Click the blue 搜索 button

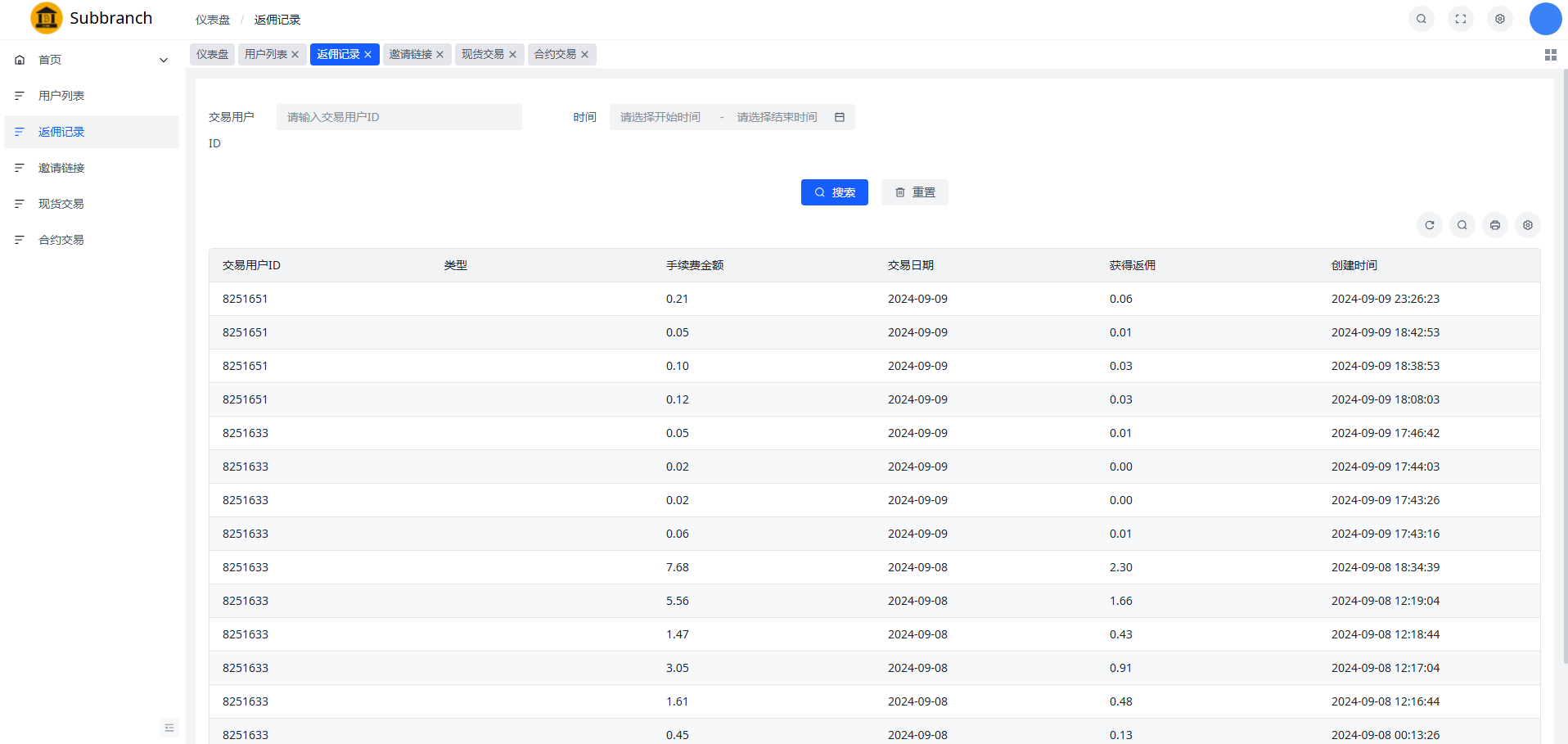point(834,192)
